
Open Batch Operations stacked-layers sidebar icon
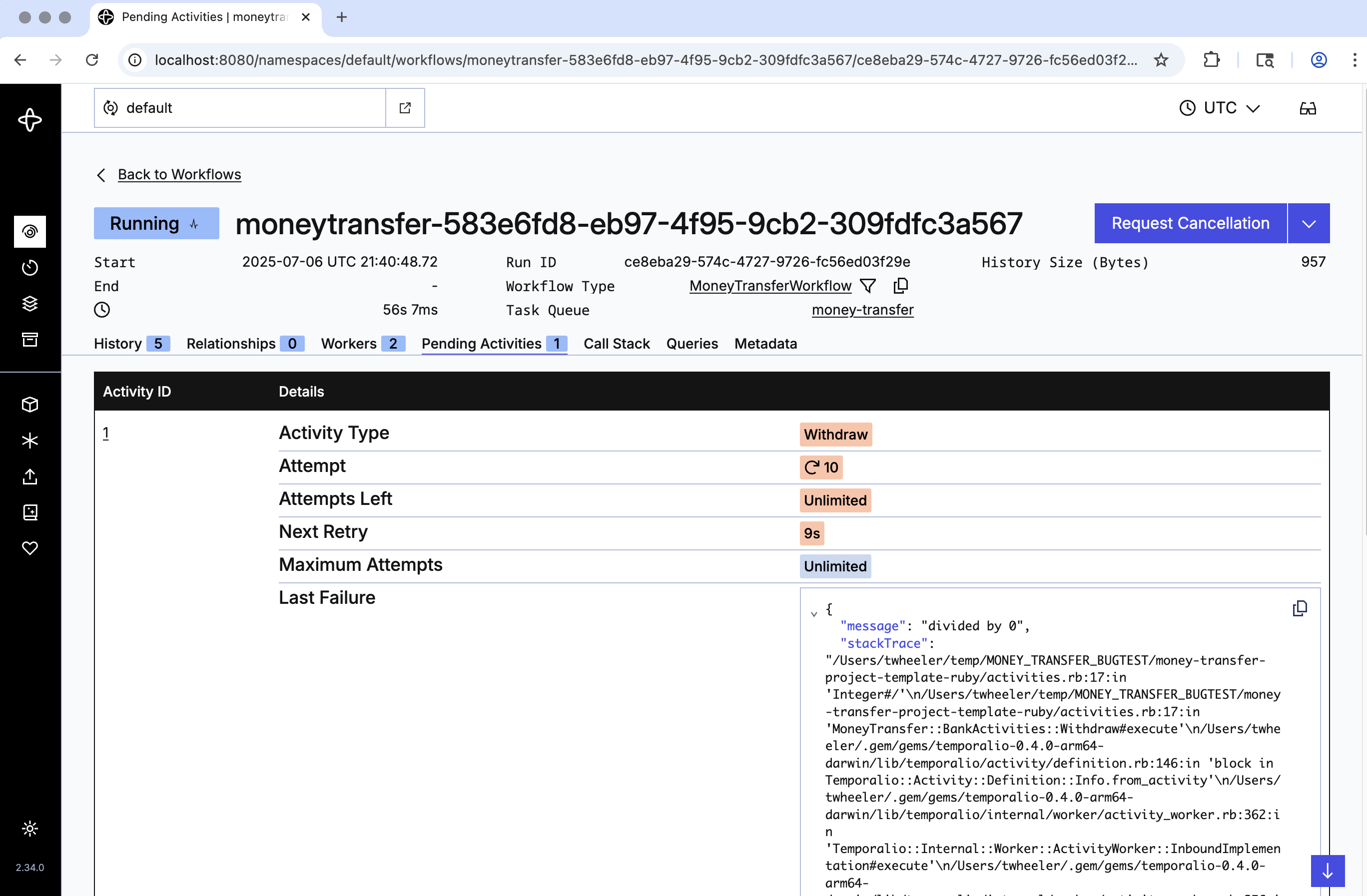coord(30,304)
